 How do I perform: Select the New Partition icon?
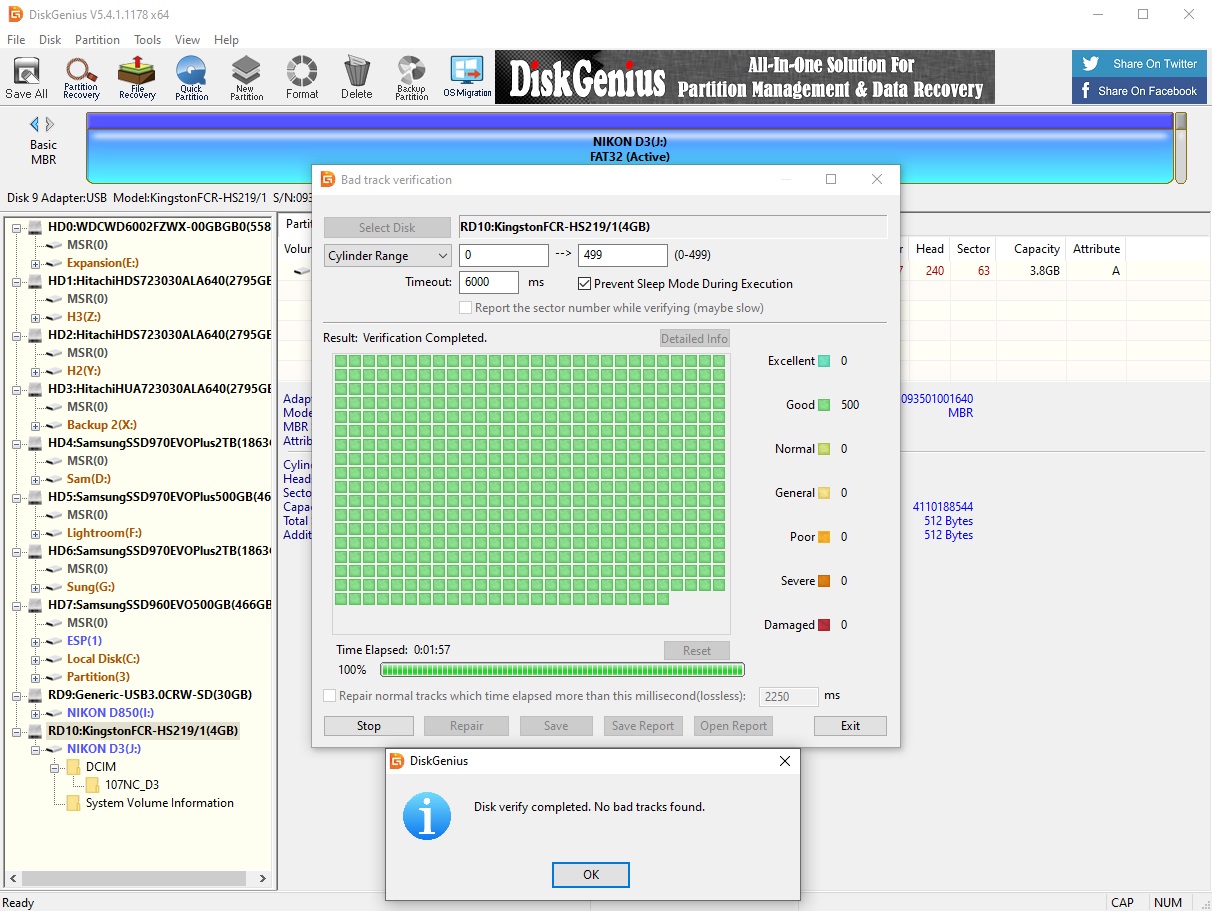click(246, 77)
